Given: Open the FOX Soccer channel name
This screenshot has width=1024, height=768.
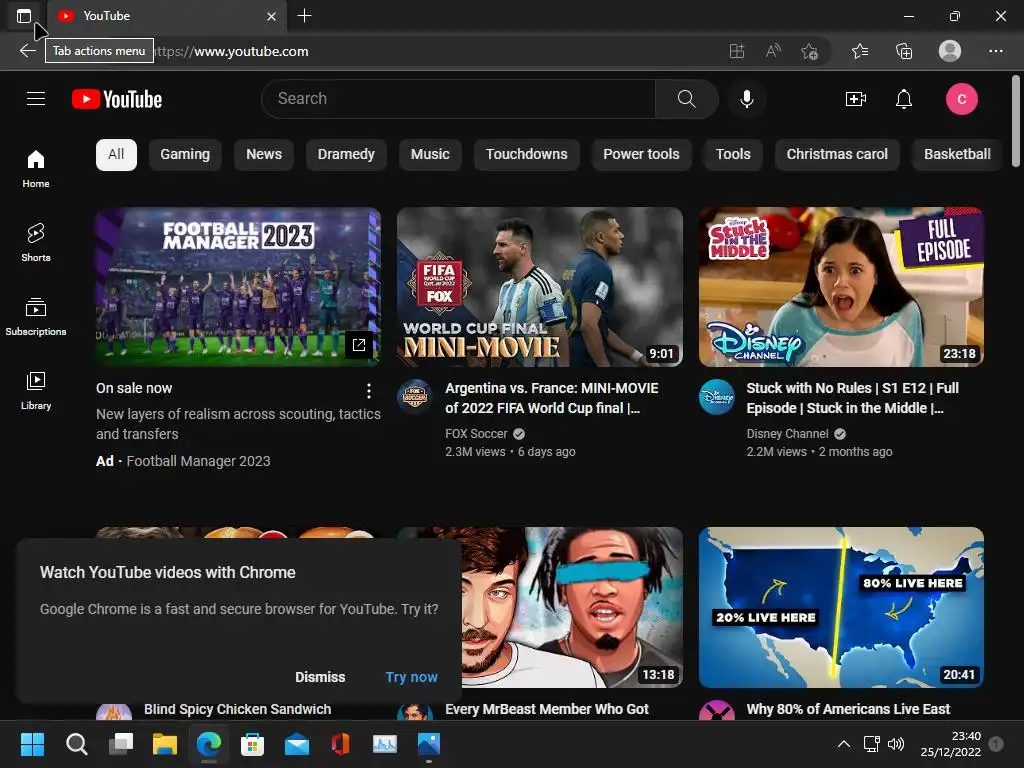Looking at the screenshot, I should point(476,434).
